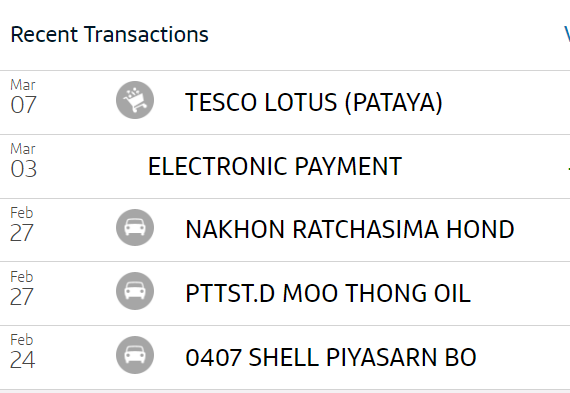Click the partially visible View link at top right
Image resolution: width=570 pixels, height=393 pixels.
(x=567, y=35)
